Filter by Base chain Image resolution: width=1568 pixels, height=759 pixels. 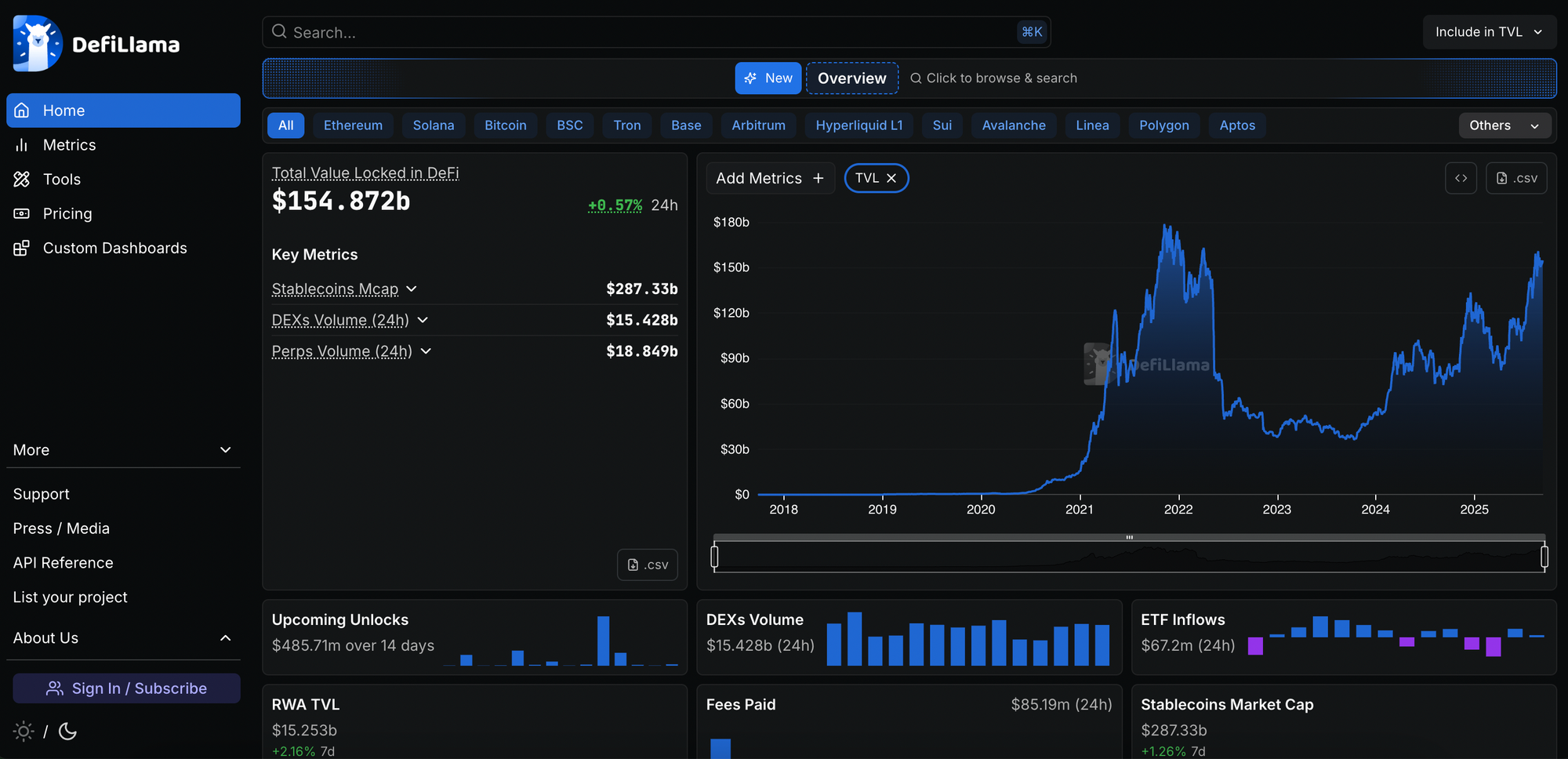pyautogui.click(x=686, y=125)
